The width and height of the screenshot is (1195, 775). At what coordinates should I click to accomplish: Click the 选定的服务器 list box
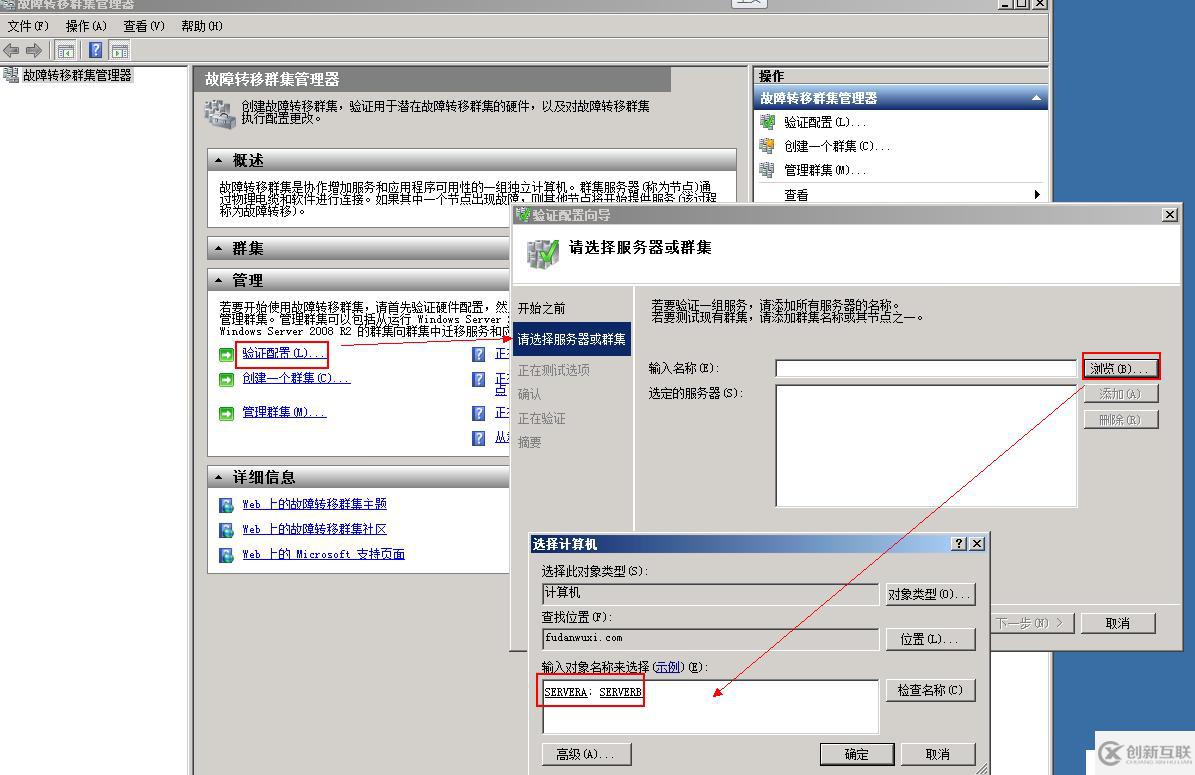925,446
